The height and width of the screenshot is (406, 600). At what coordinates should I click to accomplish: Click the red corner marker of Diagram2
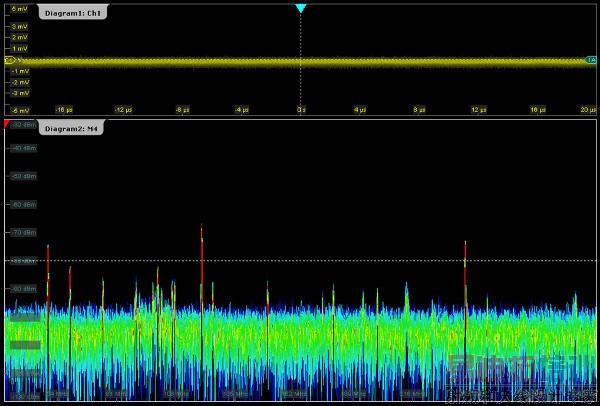(x=7, y=123)
